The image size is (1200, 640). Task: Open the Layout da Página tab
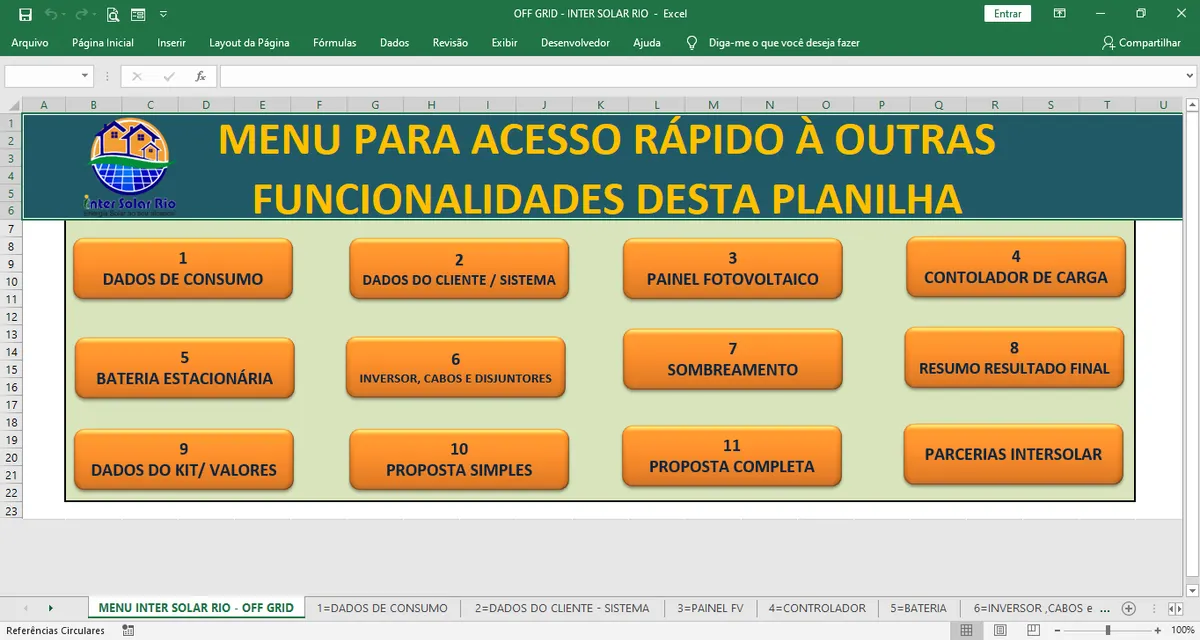click(249, 43)
